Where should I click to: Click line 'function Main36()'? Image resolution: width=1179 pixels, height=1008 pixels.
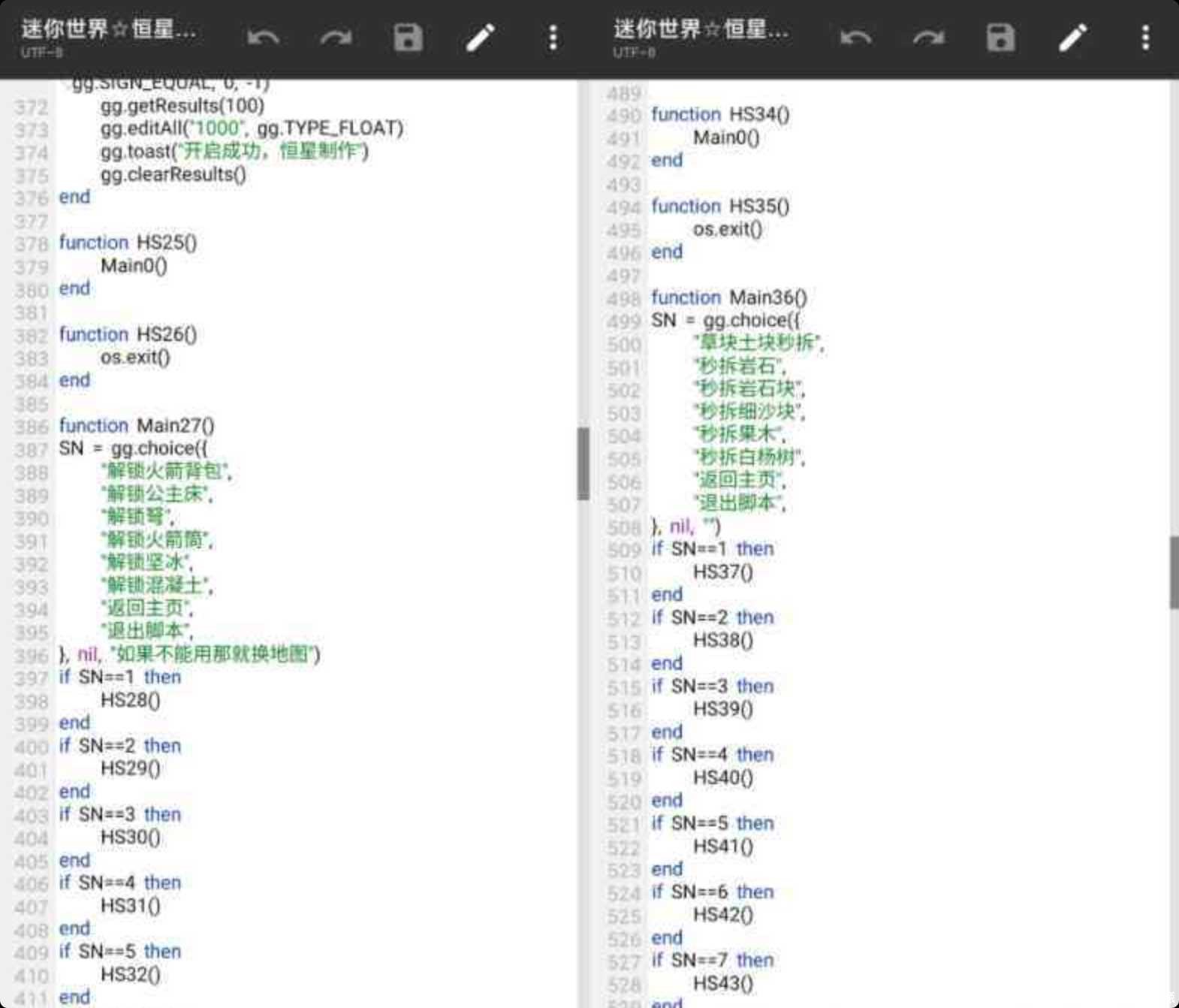click(729, 297)
